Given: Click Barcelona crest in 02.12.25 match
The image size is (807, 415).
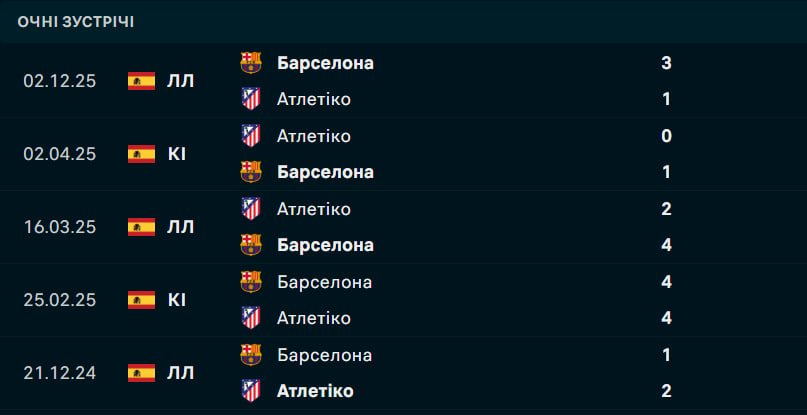Looking at the screenshot, I should 251,63.
